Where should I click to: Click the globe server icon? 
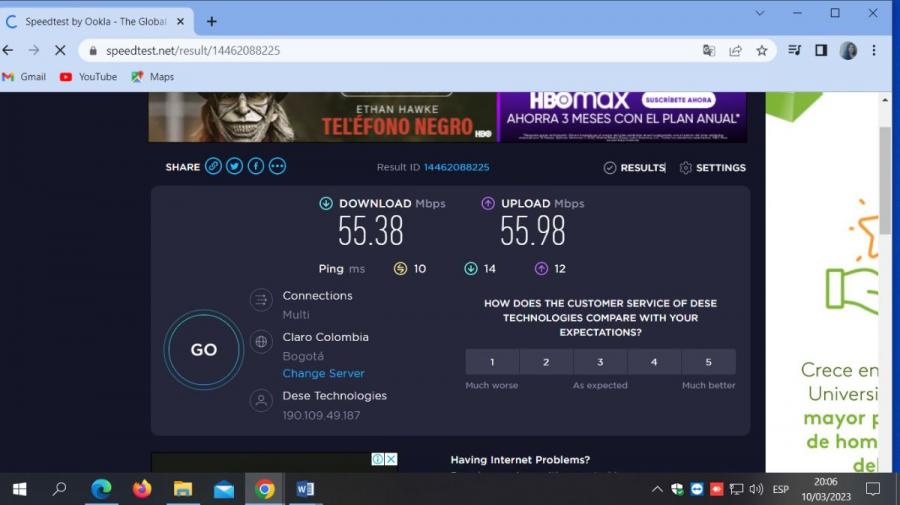(261, 341)
